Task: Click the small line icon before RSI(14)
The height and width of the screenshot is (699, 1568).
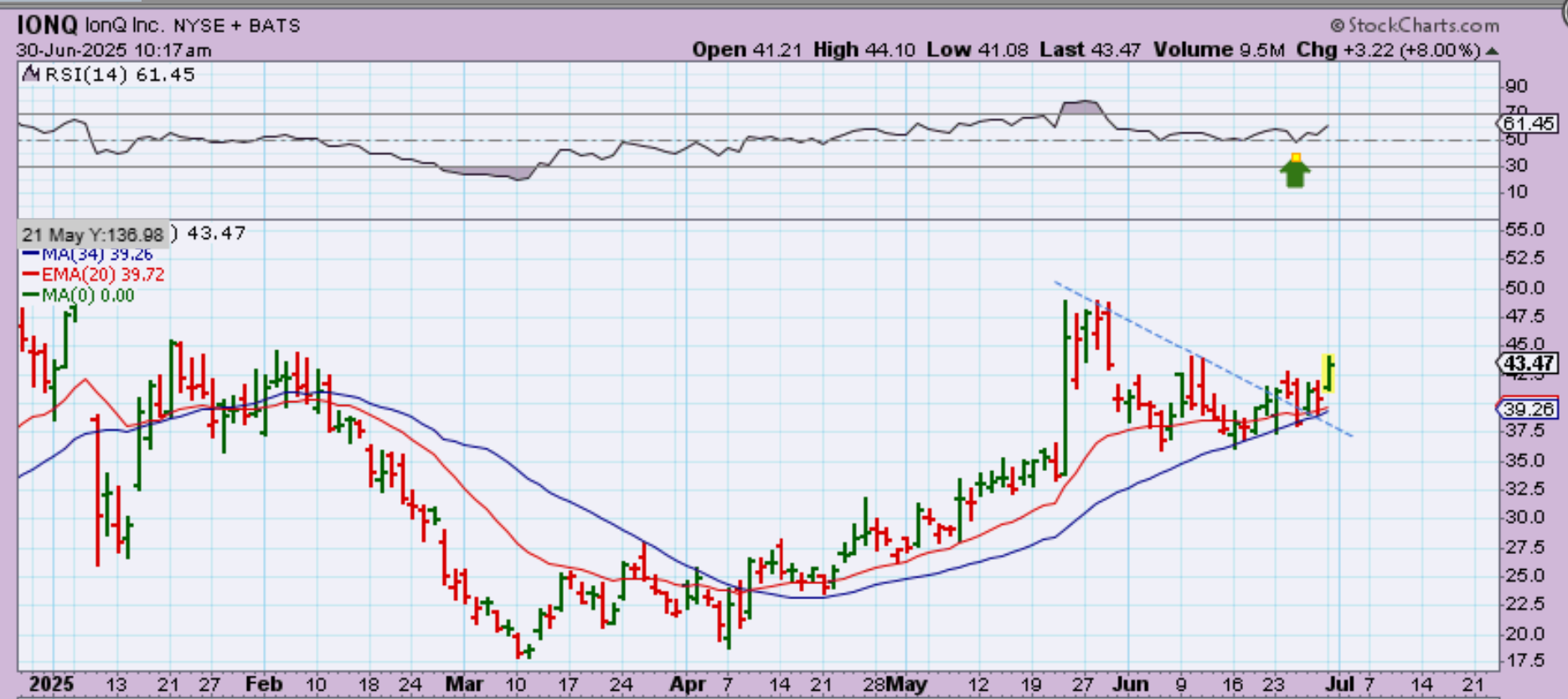Action: tap(31, 74)
